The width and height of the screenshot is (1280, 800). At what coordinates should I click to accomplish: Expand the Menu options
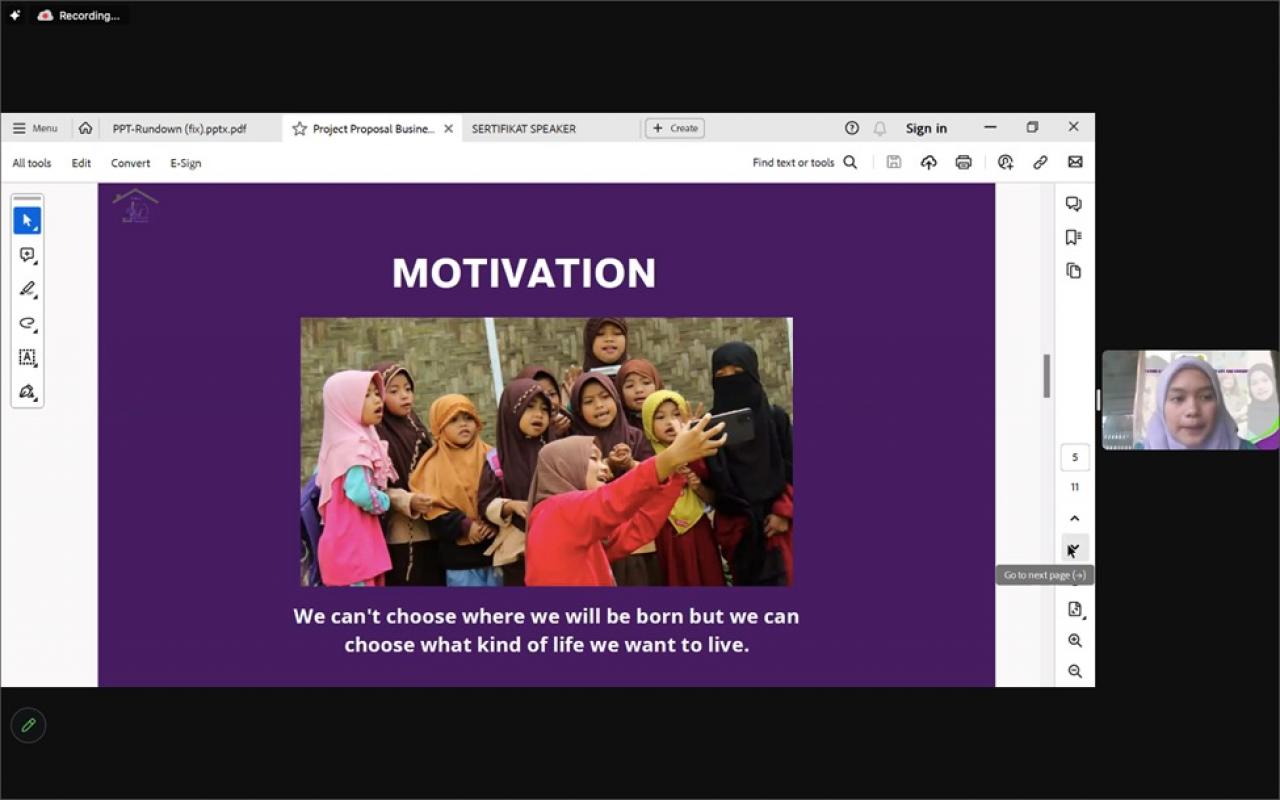35,128
